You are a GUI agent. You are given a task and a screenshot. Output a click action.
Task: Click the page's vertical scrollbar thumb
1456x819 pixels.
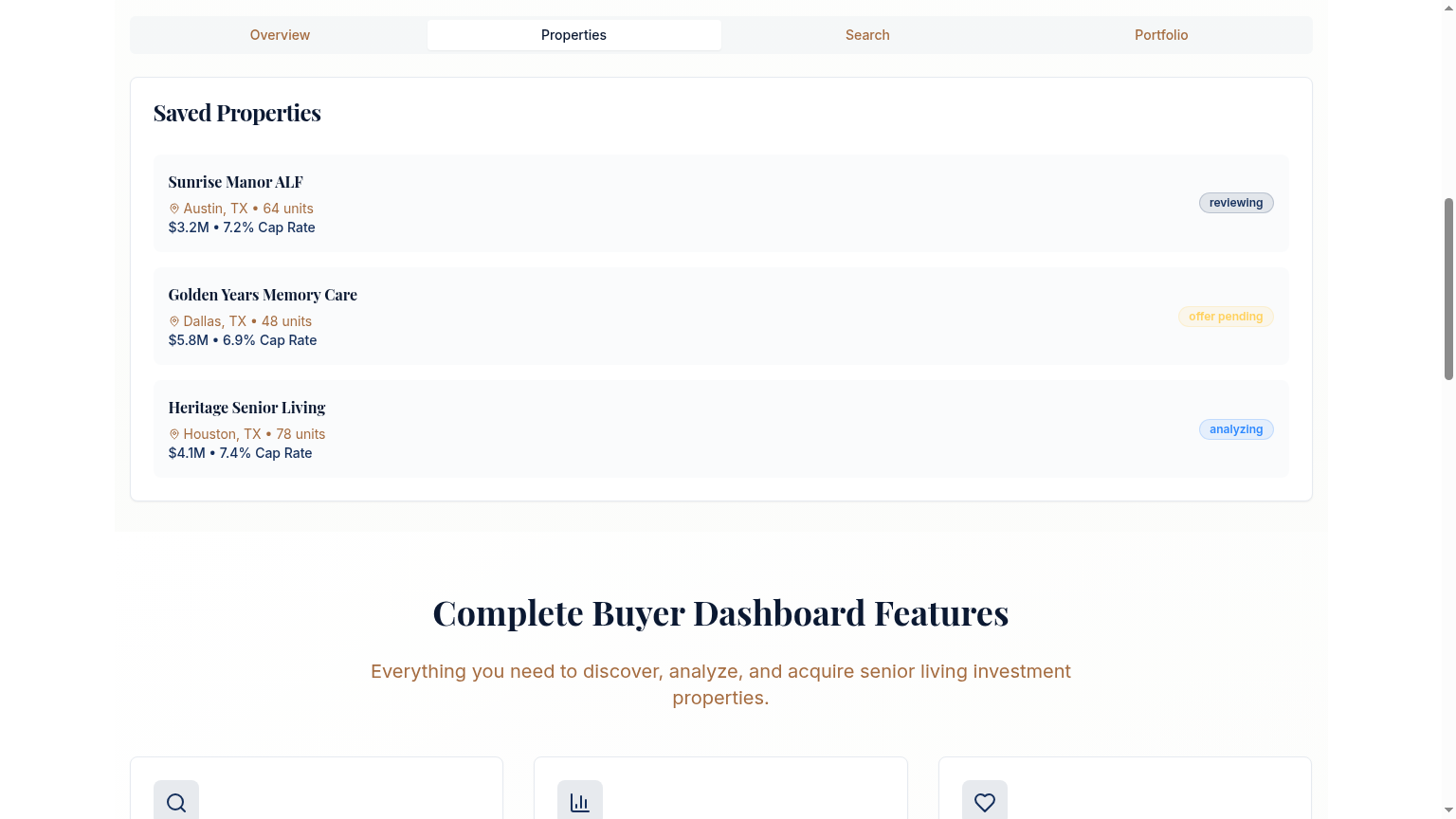tap(1448, 289)
